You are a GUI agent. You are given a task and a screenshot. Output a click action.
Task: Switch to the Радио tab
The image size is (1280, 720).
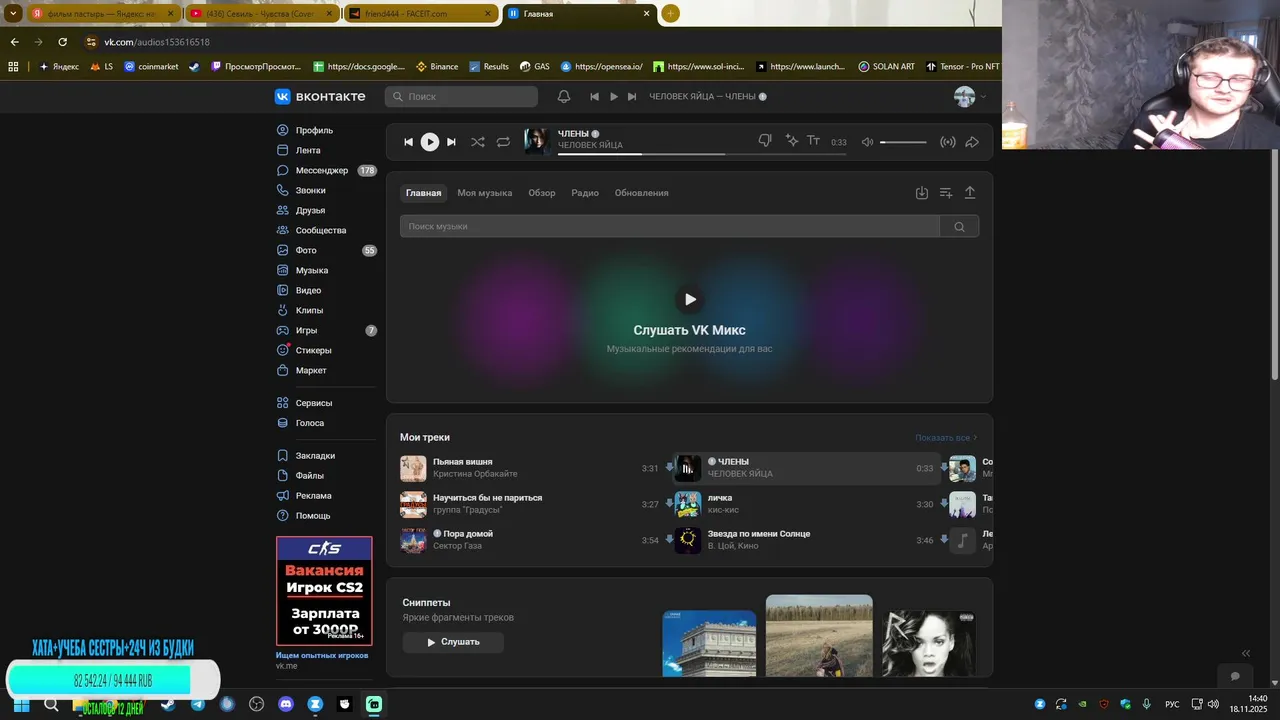tap(585, 193)
